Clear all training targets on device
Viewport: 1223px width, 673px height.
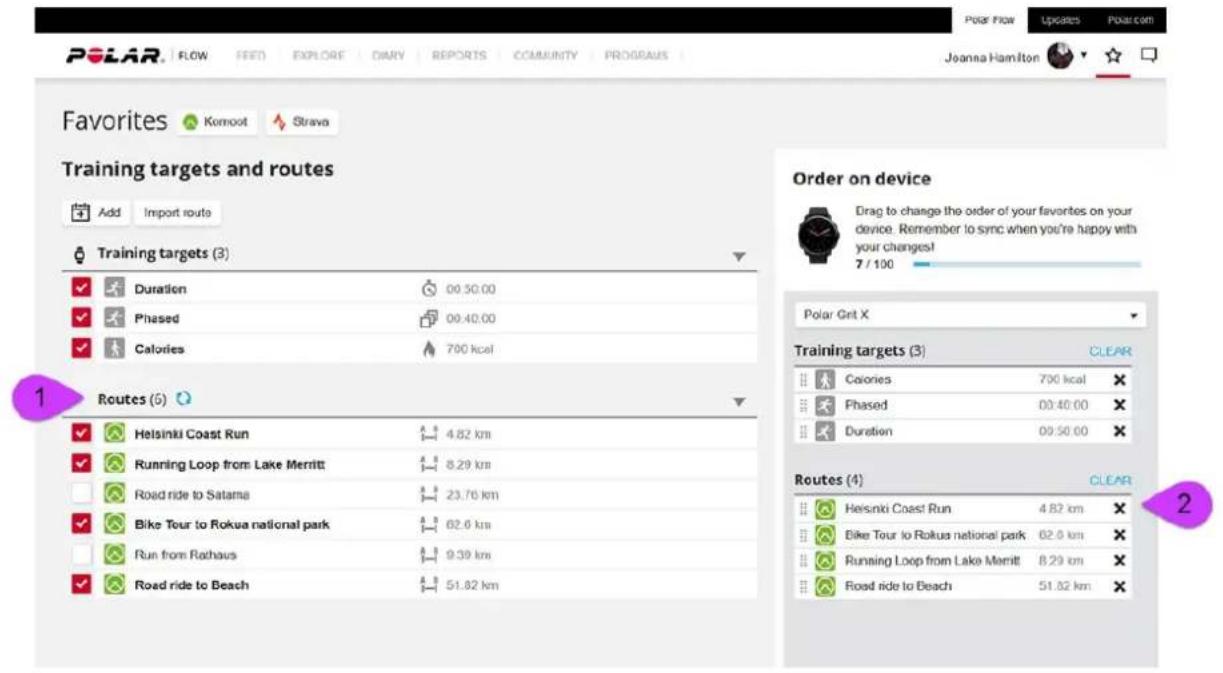(x=1110, y=352)
